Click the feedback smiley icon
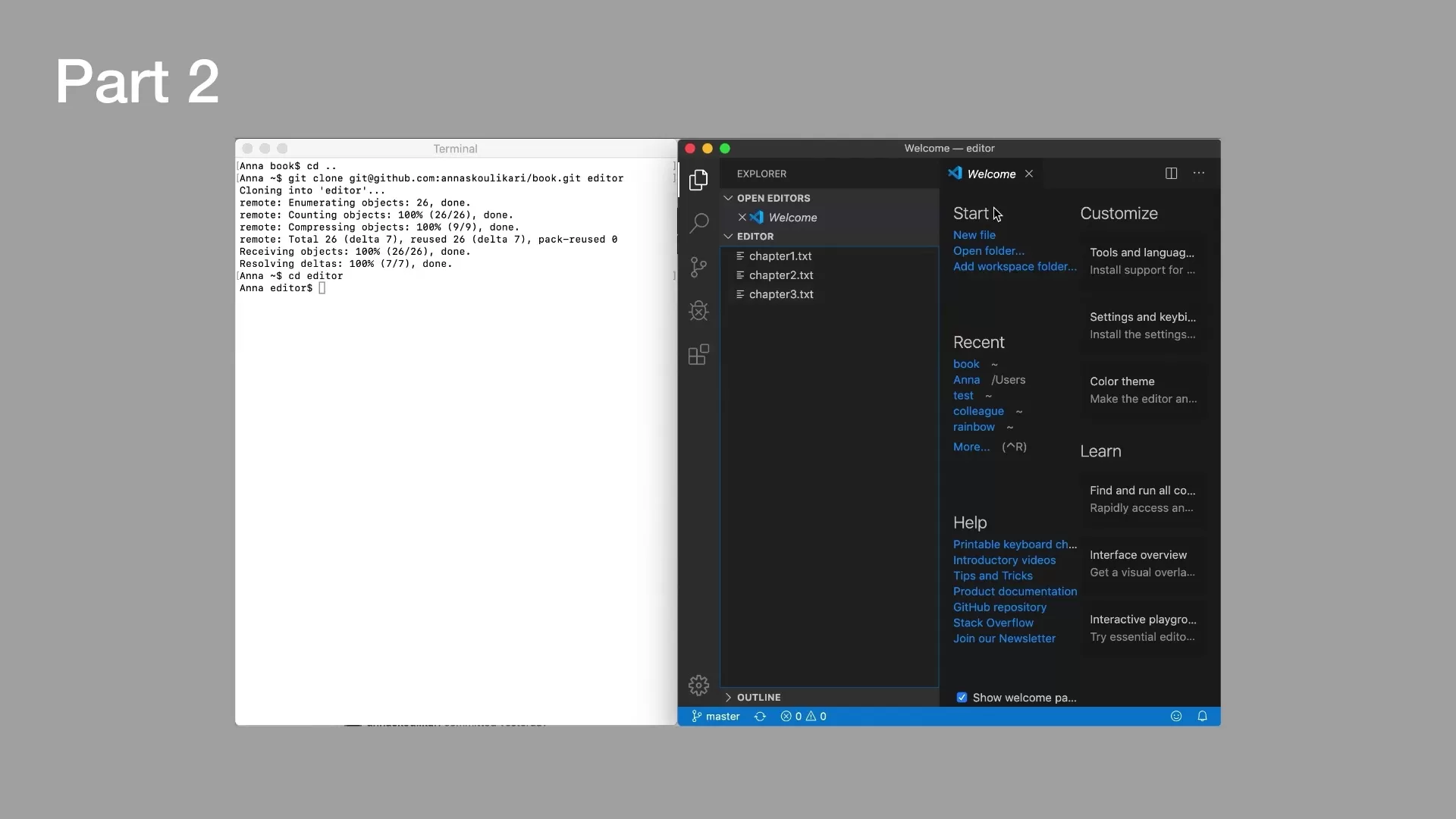This screenshot has height=819, width=1456. pos(1176,717)
